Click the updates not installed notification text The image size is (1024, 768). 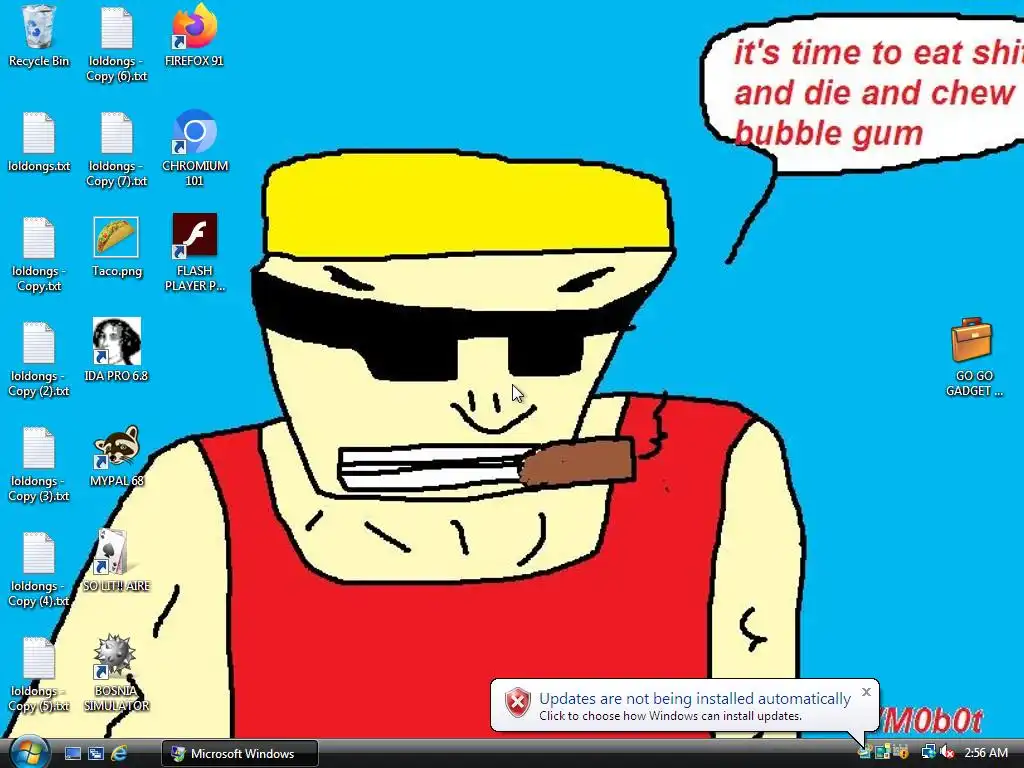pos(695,699)
